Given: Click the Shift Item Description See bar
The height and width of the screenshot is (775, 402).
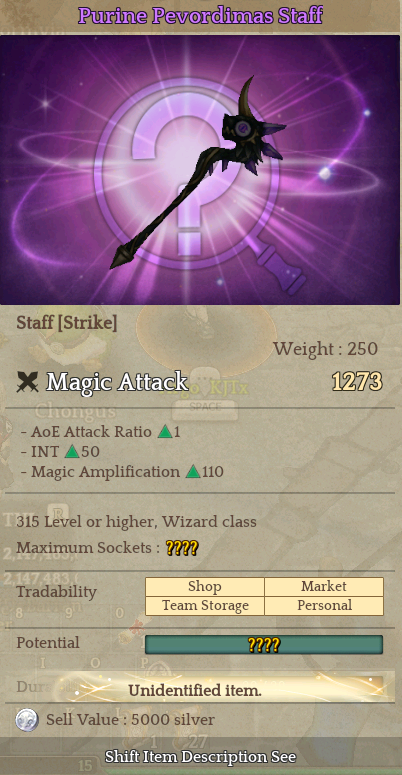Looking at the screenshot, I should pos(200,756).
